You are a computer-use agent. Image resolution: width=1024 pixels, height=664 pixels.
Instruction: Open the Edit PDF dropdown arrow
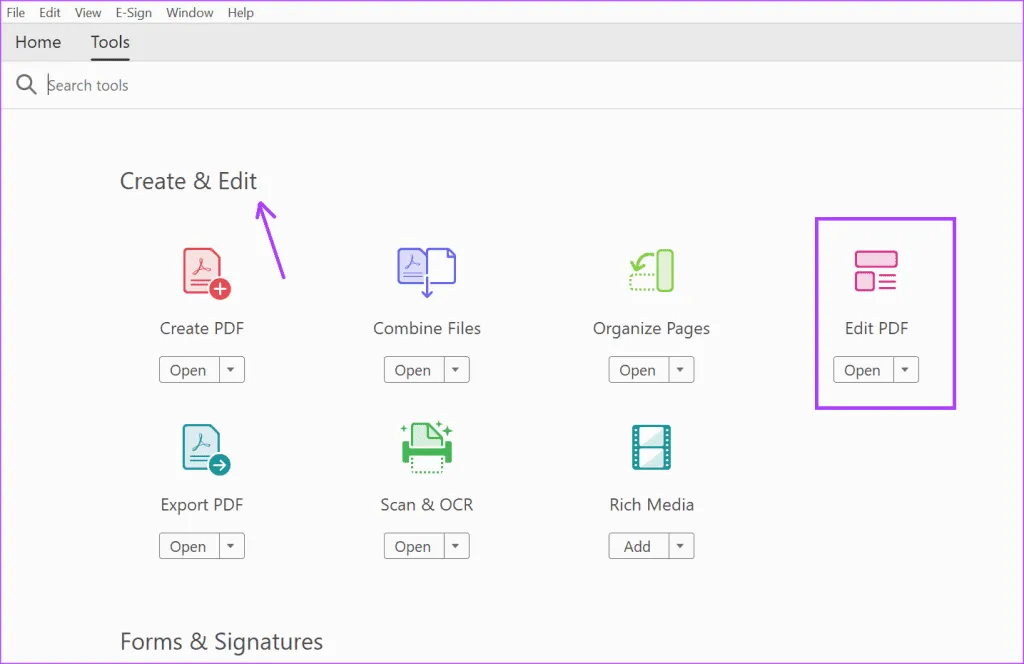click(x=905, y=370)
